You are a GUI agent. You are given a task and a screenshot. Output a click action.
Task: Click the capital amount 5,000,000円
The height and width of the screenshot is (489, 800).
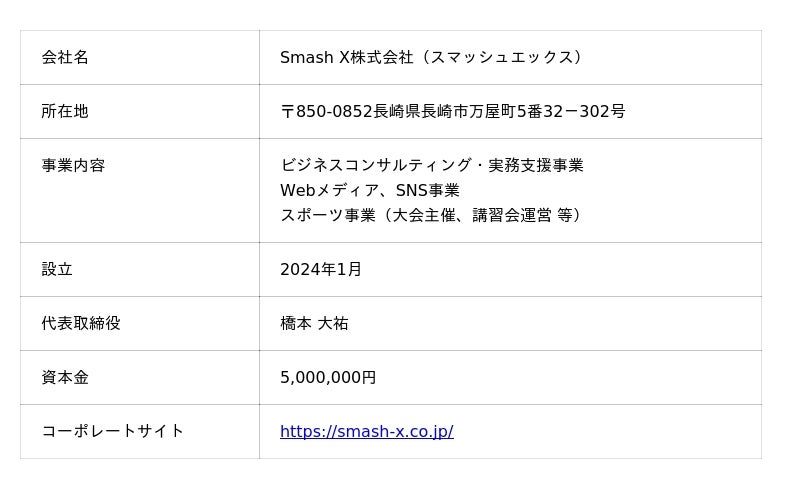(x=328, y=378)
